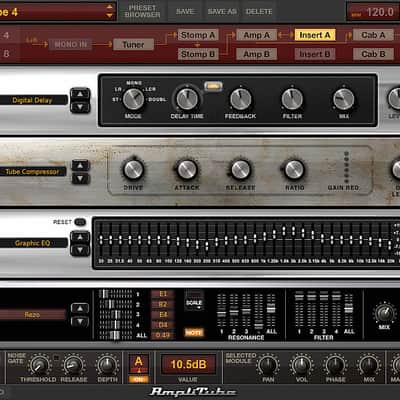The image size is (400, 400).
Task: Click the 120.0 BPM tempo field
Action: point(373,12)
